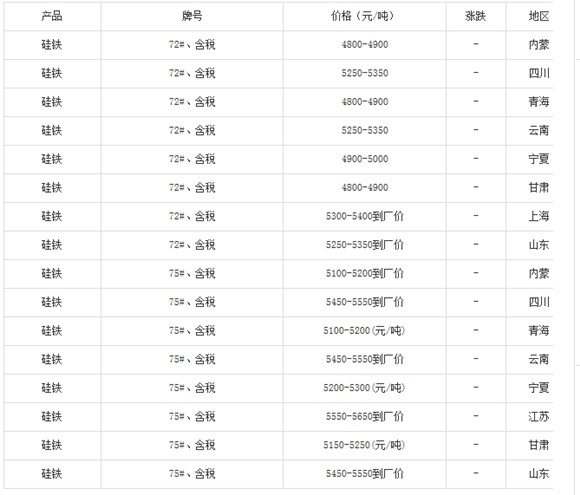Click the 5100-5200到厂价 cell for 内蒙
Screen dimensions: 580x495
click(364, 273)
